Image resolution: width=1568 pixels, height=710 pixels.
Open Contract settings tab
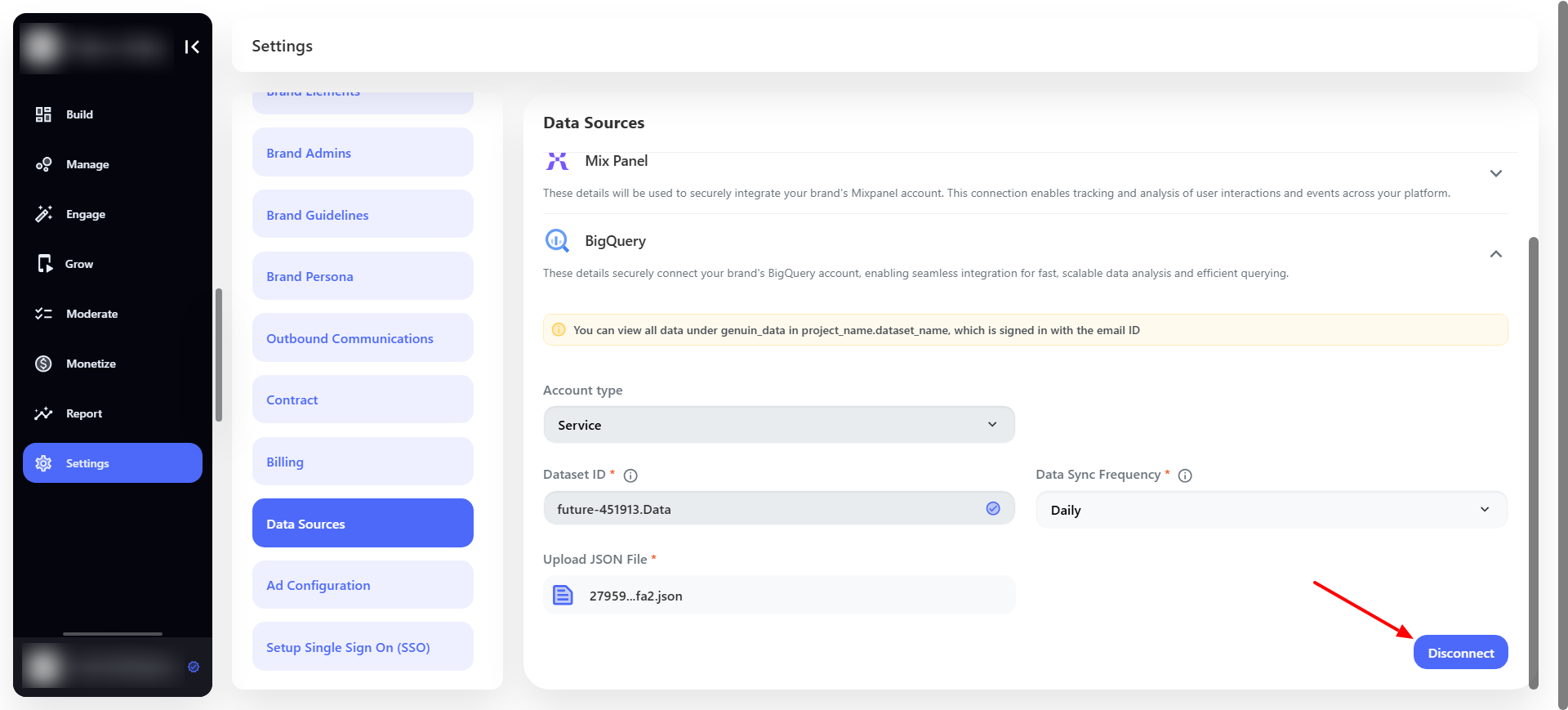[363, 400]
